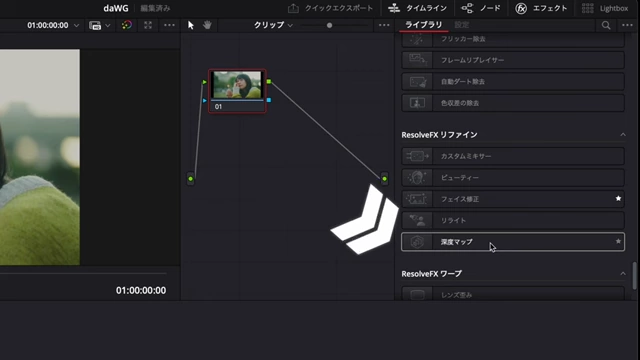Click the viewer preview image
This screenshot has width=640, height=360.
[40, 157]
